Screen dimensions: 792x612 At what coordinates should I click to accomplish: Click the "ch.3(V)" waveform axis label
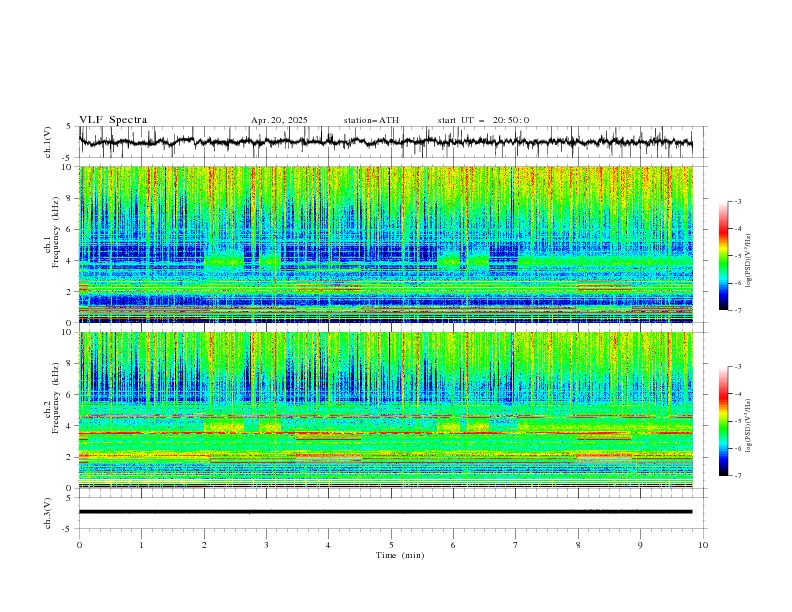tap(48, 513)
